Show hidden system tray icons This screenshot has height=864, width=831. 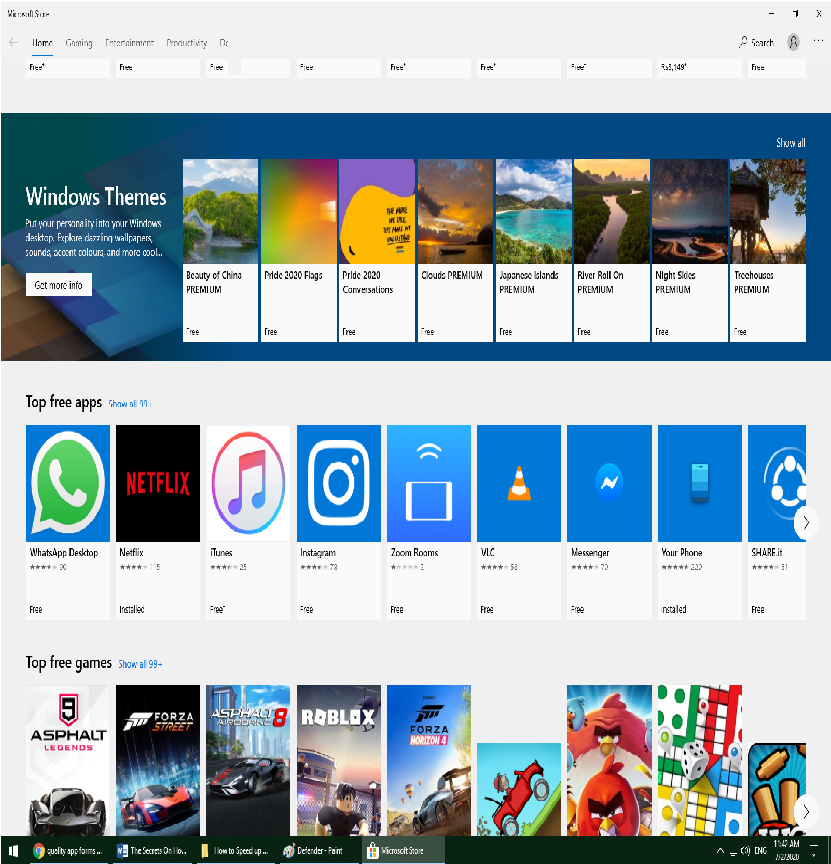click(x=720, y=851)
